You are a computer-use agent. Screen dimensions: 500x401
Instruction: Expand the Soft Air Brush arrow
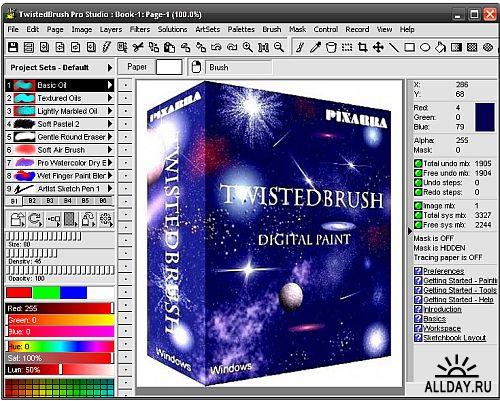[110, 150]
